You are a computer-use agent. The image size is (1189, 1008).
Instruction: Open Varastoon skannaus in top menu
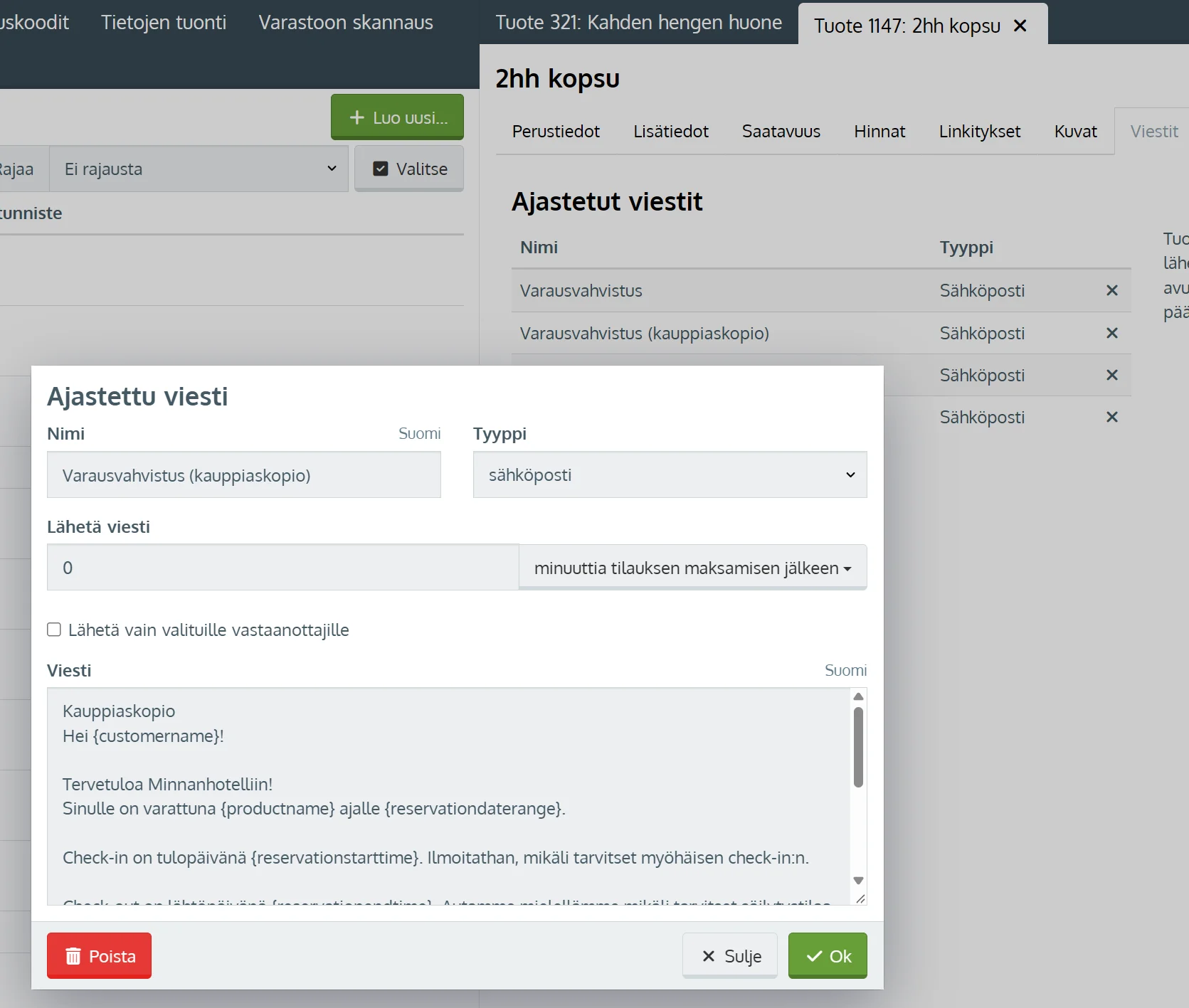(346, 23)
